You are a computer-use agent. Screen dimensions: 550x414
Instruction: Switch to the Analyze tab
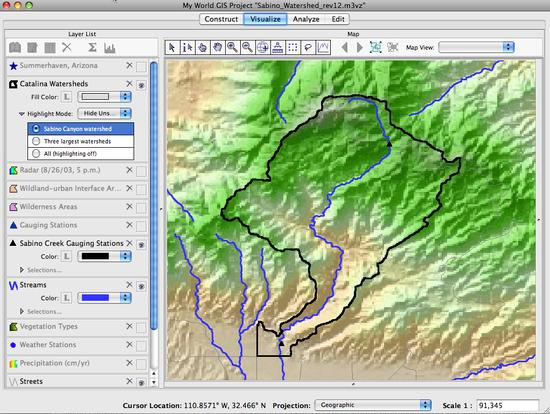(306, 19)
